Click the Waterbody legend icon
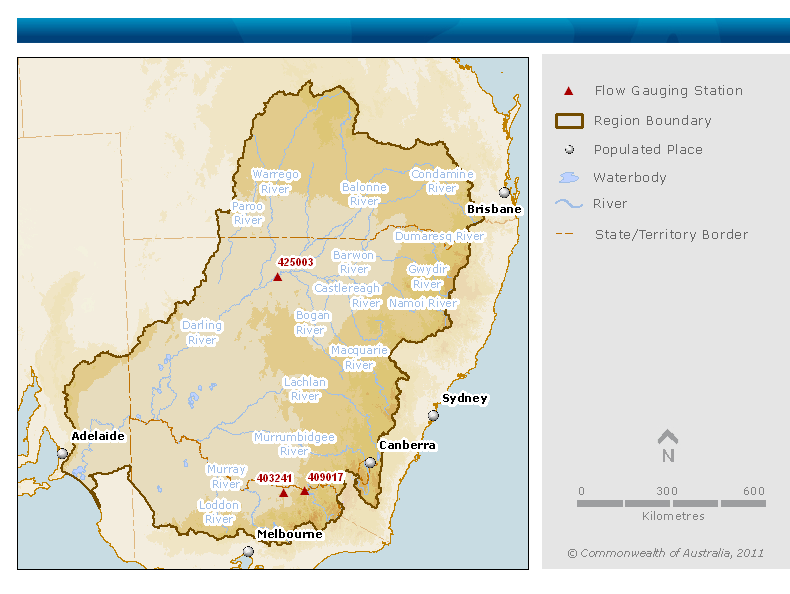Screen dimensions: 790x594 569,177
